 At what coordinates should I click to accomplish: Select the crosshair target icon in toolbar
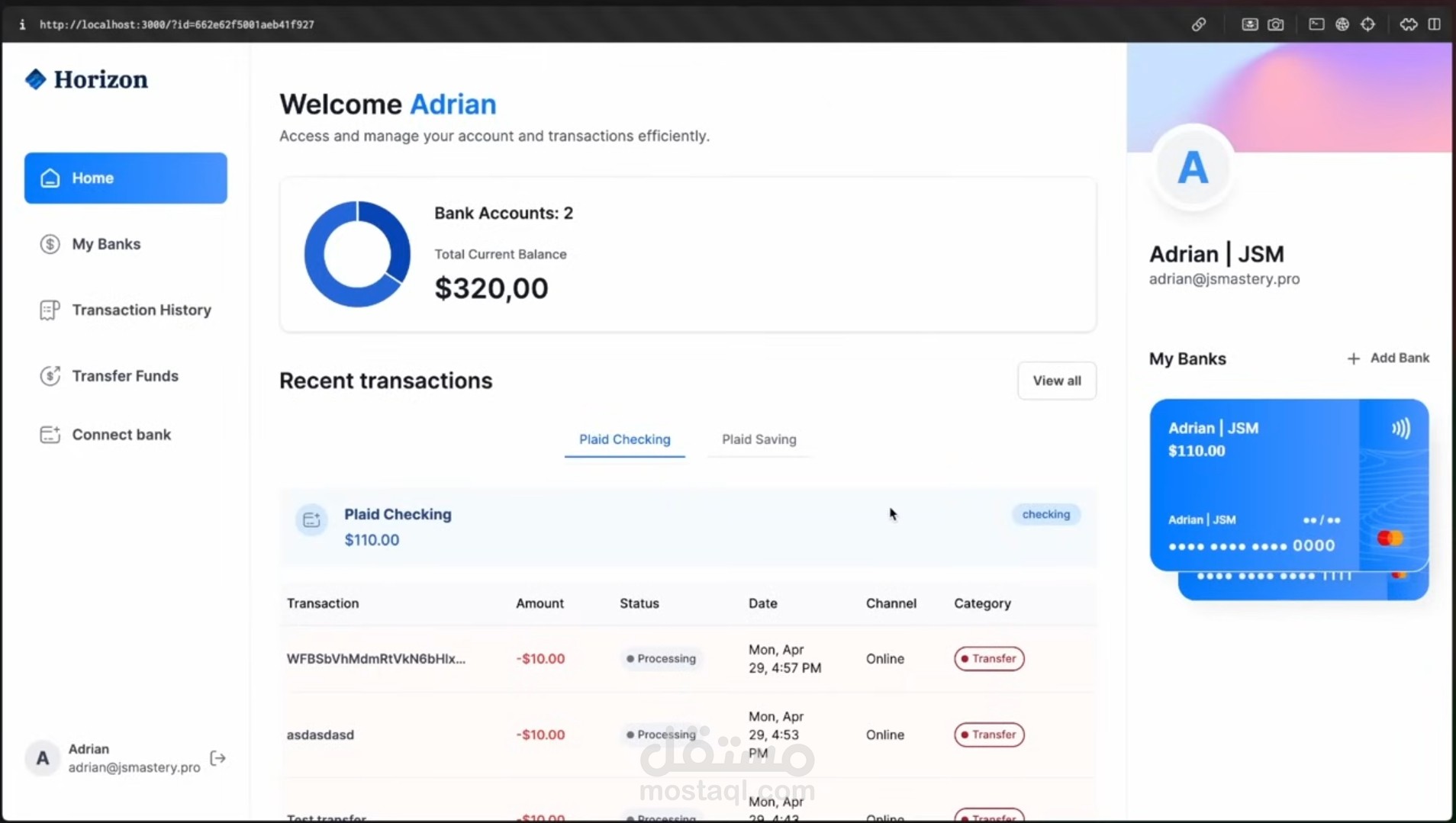(1369, 24)
